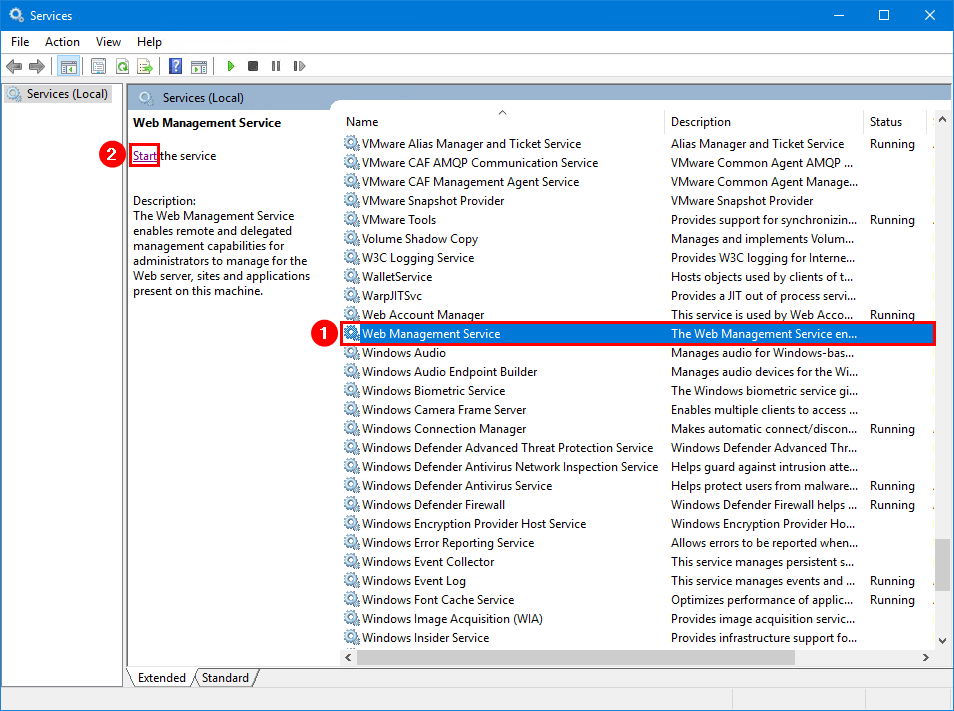This screenshot has height=711, width=954.
Task: Click the horizontal scrollbar thumb
Action: [576, 657]
